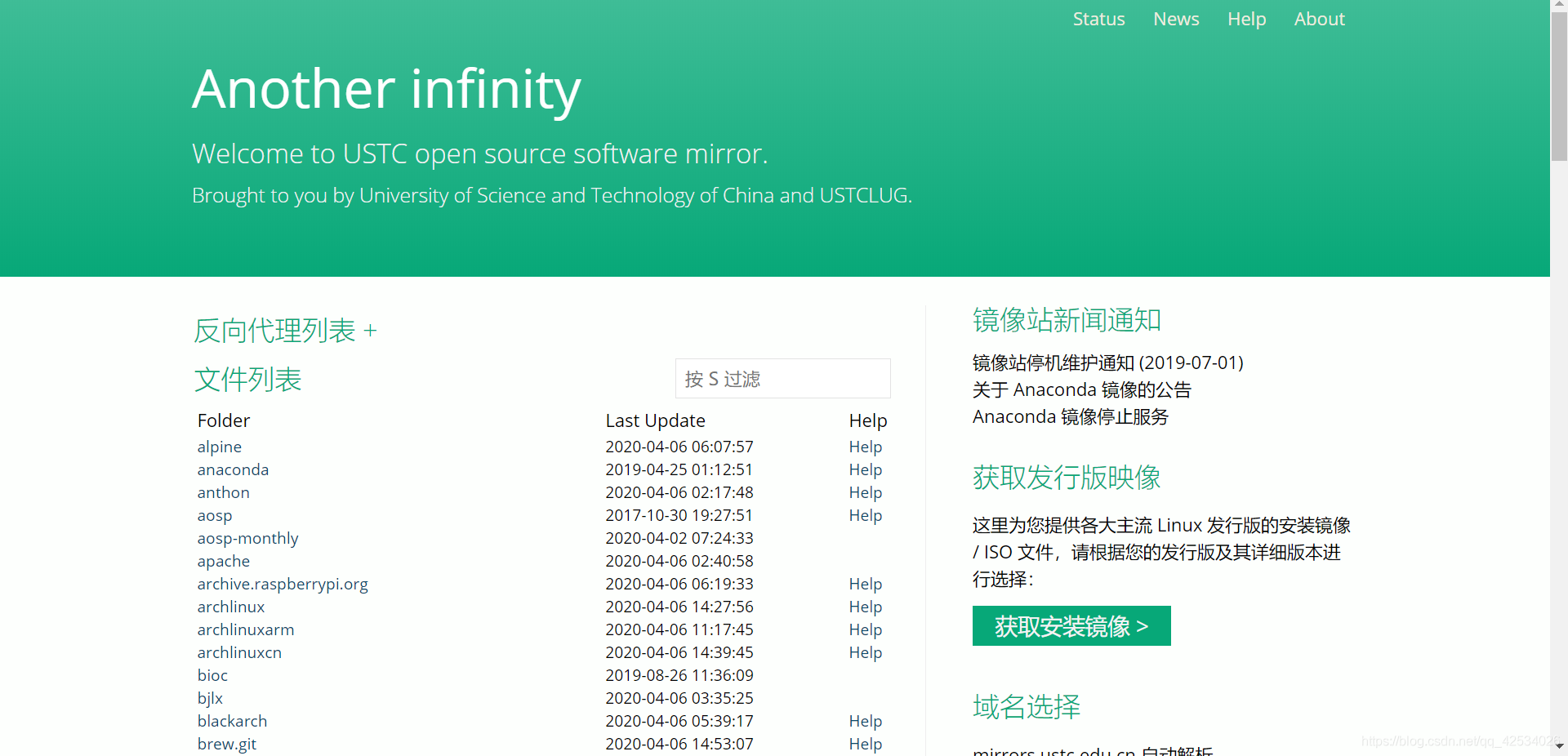Open Help for the aosp row
Viewport: 1568px width, 756px height.
pyautogui.click(x=865, y=515)
